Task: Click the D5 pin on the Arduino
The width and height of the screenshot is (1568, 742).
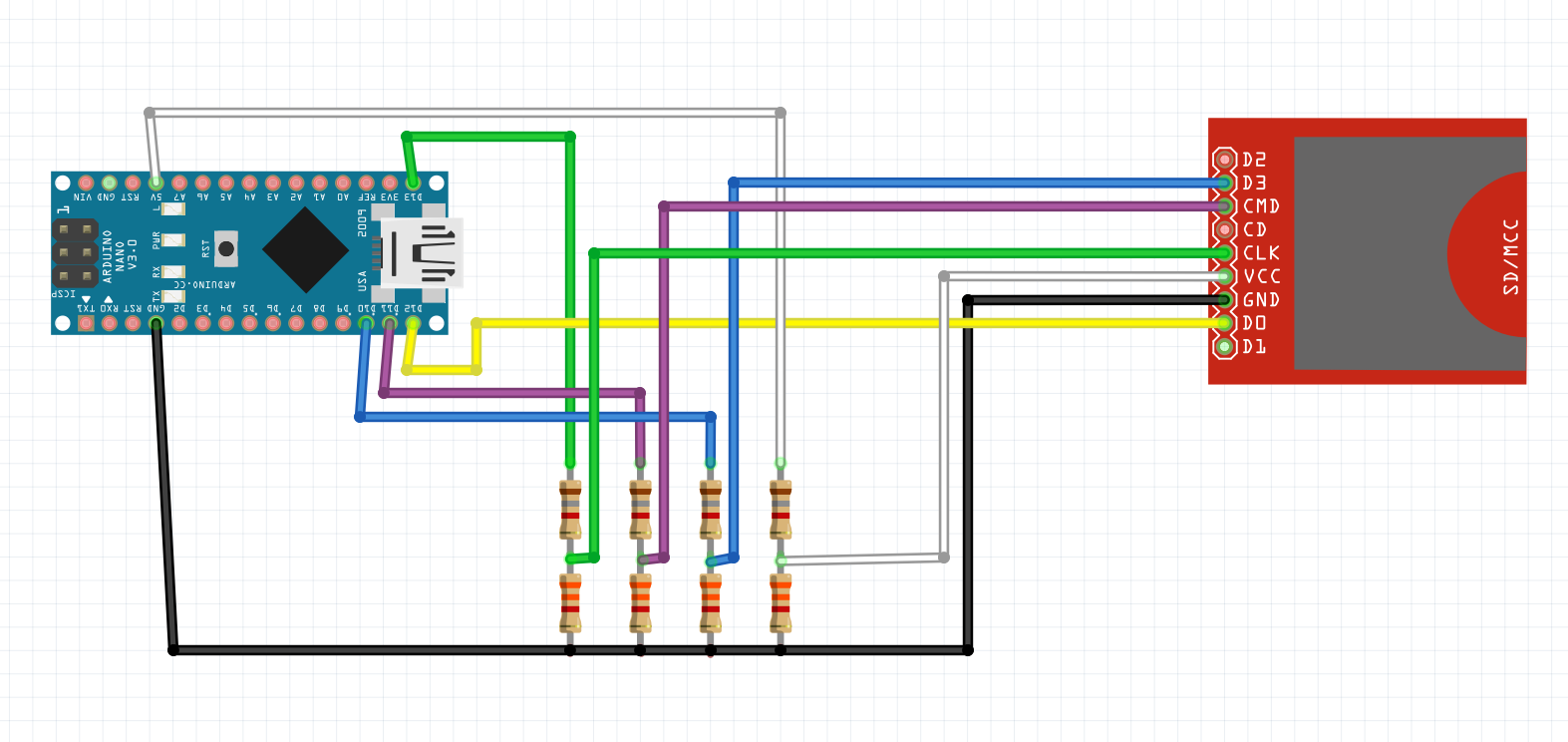Action: [x=249, y=323]
